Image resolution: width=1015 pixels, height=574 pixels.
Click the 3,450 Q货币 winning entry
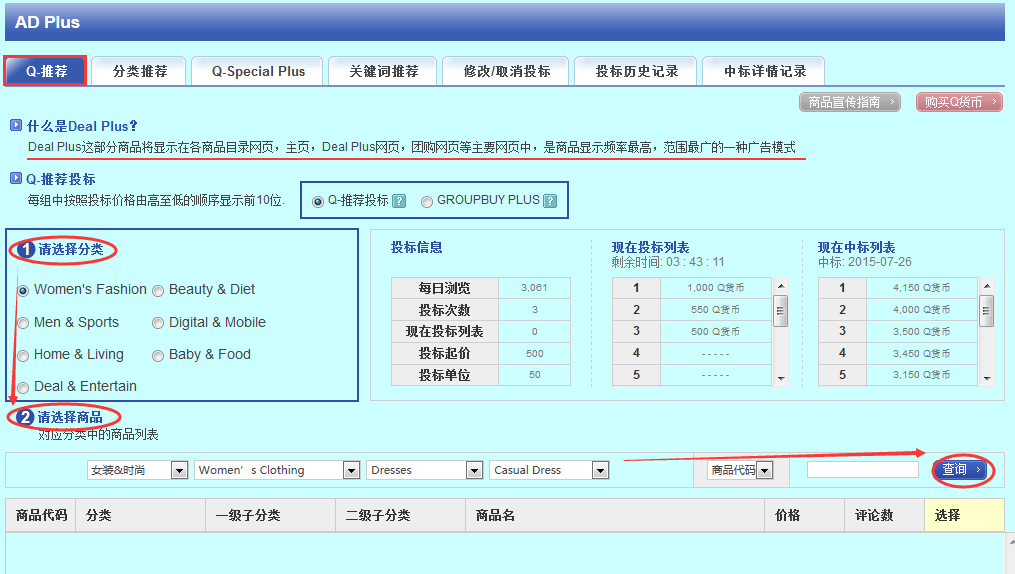[x=922, y=353]
